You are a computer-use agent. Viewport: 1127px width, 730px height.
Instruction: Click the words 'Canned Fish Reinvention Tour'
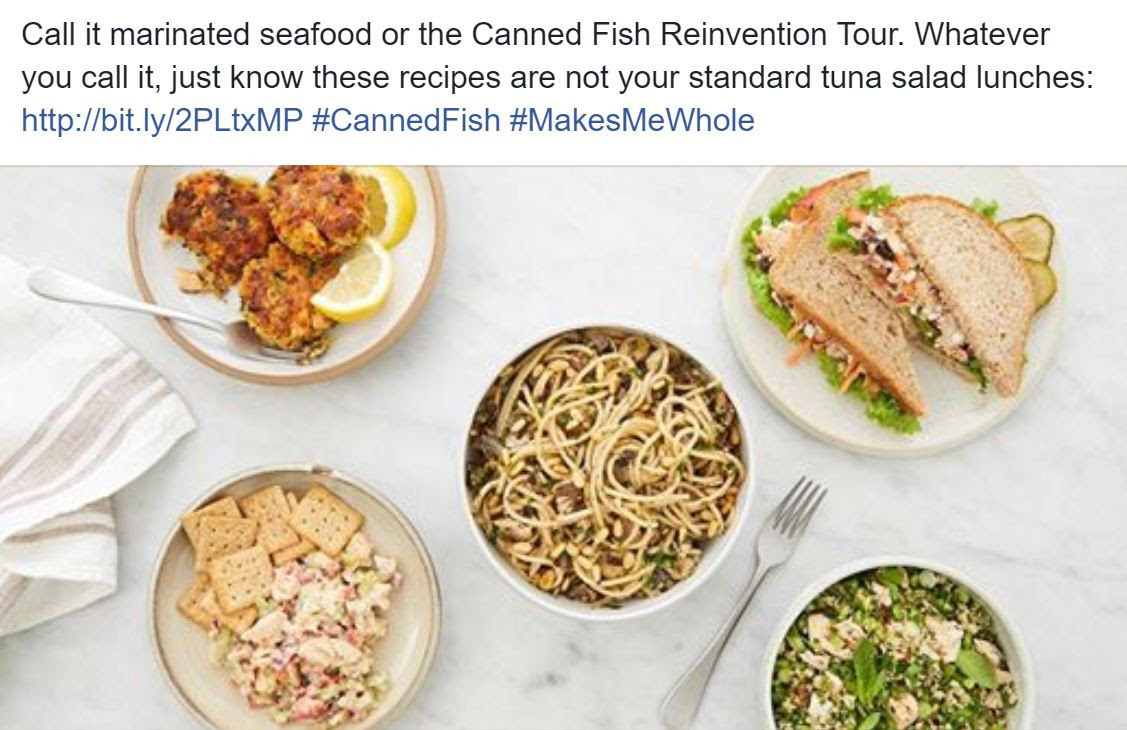[648, 34]
